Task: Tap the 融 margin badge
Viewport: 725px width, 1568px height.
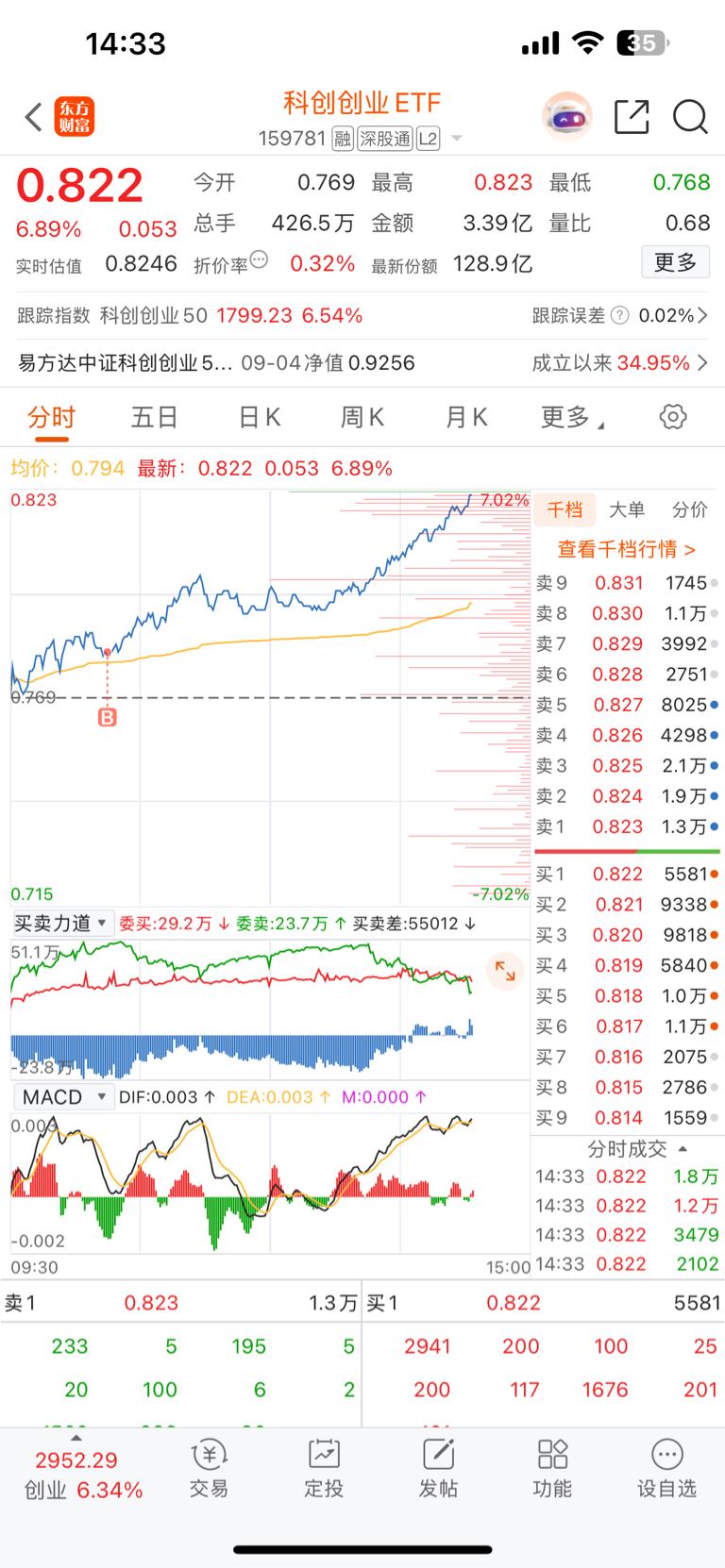Action: pos(343,140)
